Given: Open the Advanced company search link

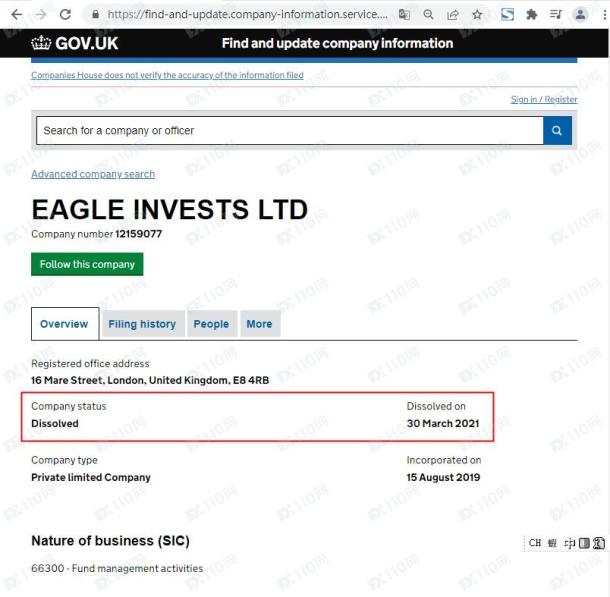Looking at the screenshot, I should click(x=93, y=174).
